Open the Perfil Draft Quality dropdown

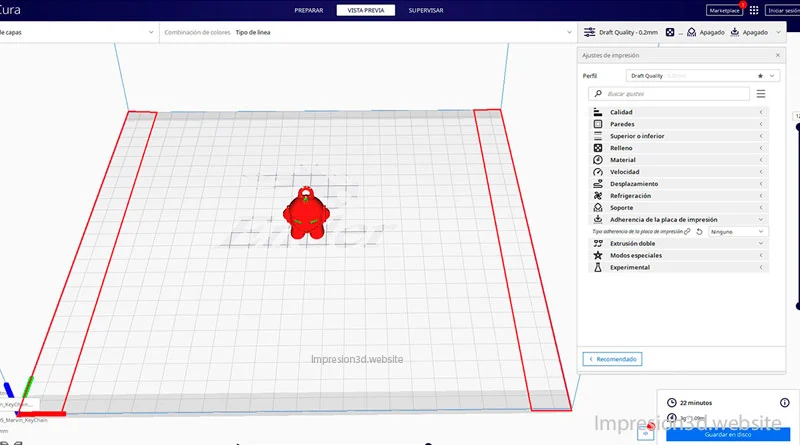pos(703,76)
